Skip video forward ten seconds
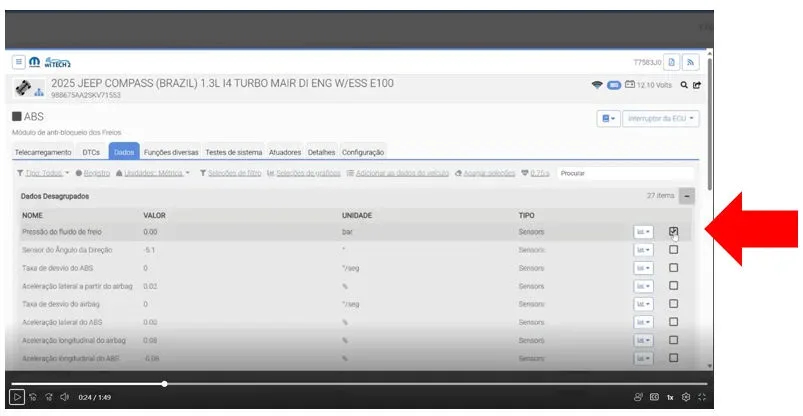 click(x=49, y=397)
